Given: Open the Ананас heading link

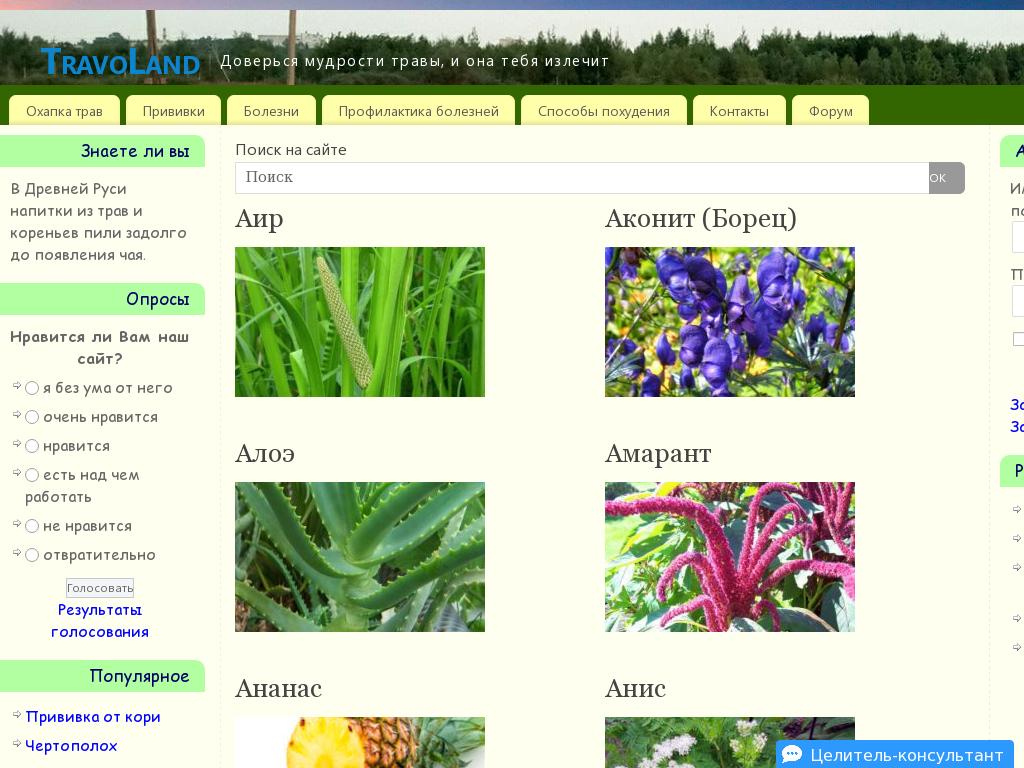Looking at the screenshot, I should [x=279, y=689].
